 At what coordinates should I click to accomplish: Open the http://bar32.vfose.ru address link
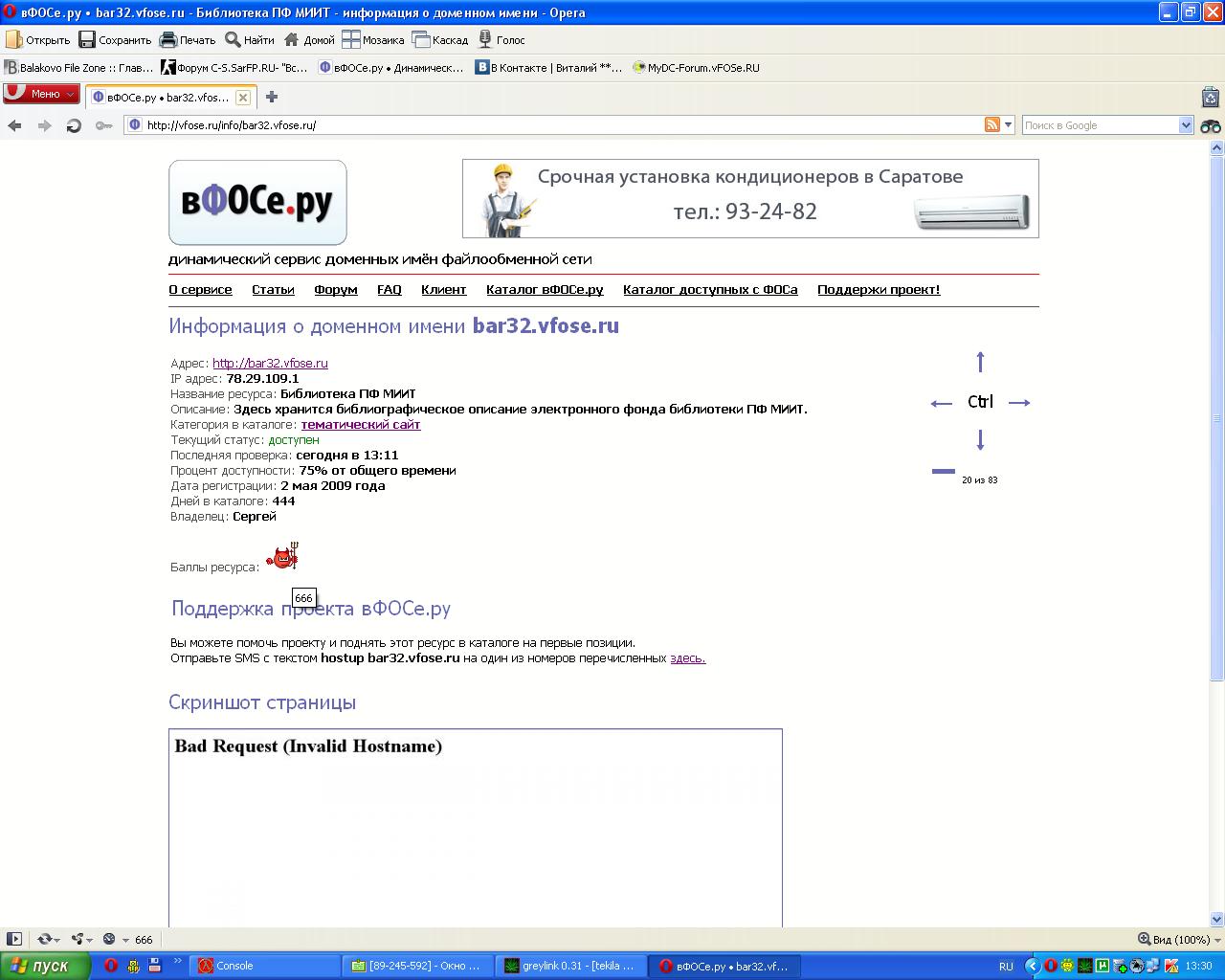pos(270,364)
